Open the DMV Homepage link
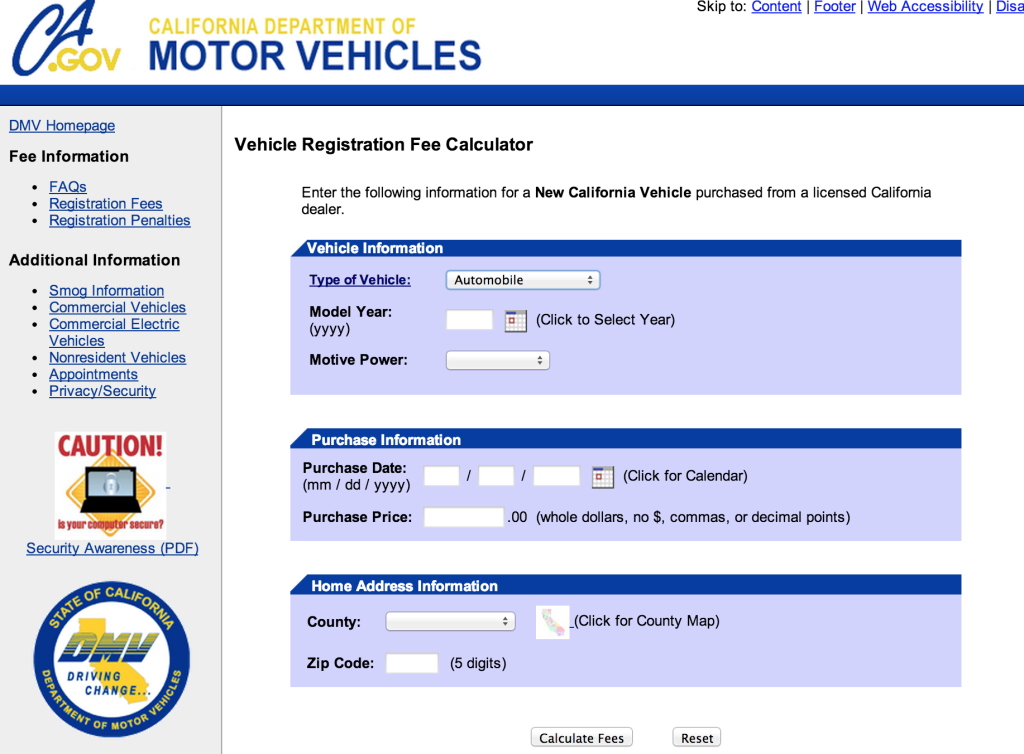The image size is (1024, 754). [x=62, y=125]
